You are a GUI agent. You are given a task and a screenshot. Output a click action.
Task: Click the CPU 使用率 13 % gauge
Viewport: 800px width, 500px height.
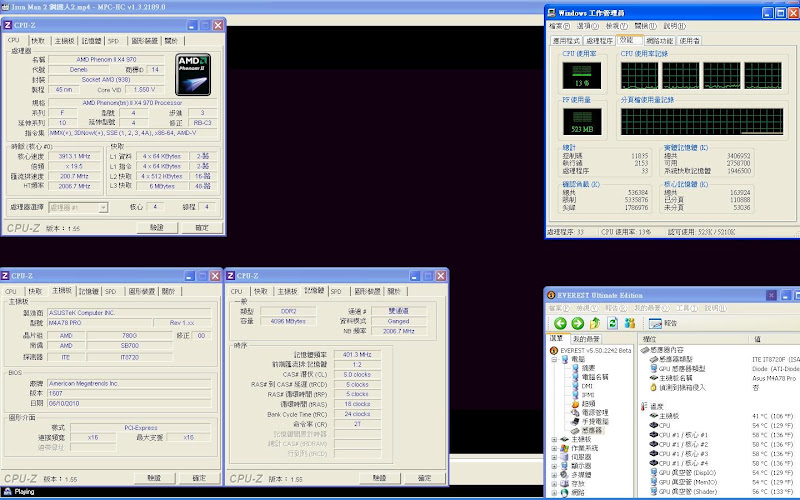click(582, 75)
